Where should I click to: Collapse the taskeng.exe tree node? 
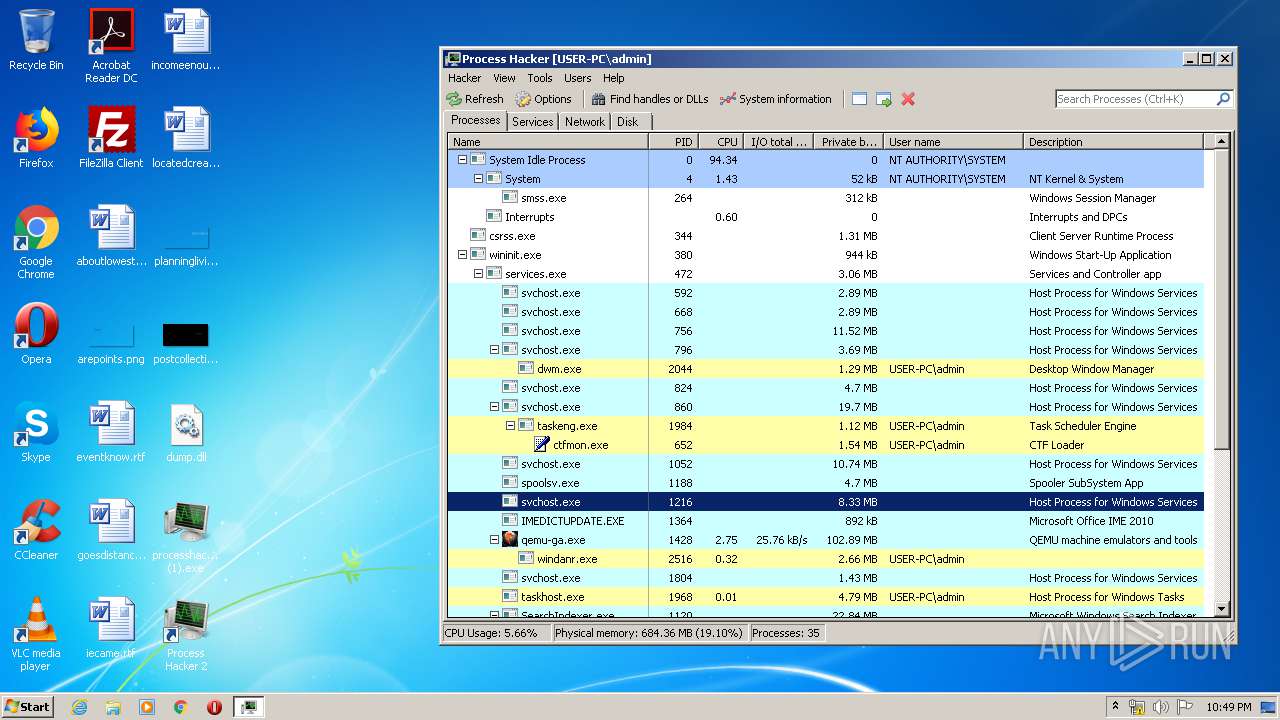tap(510, 426)
